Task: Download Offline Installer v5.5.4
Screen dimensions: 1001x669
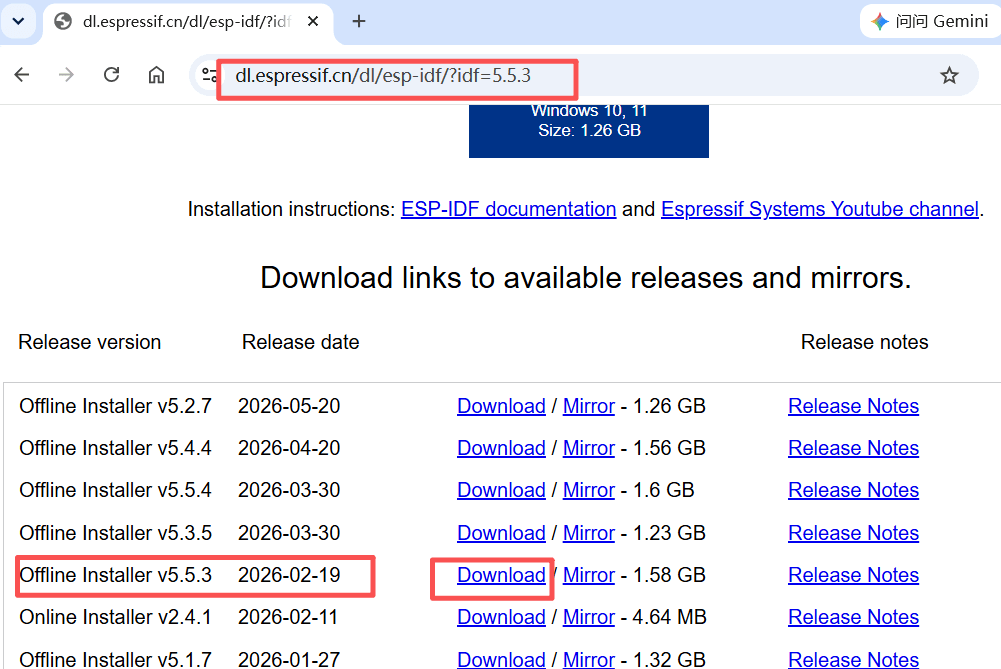Action: pyautogui.click(x=501, y=490)
